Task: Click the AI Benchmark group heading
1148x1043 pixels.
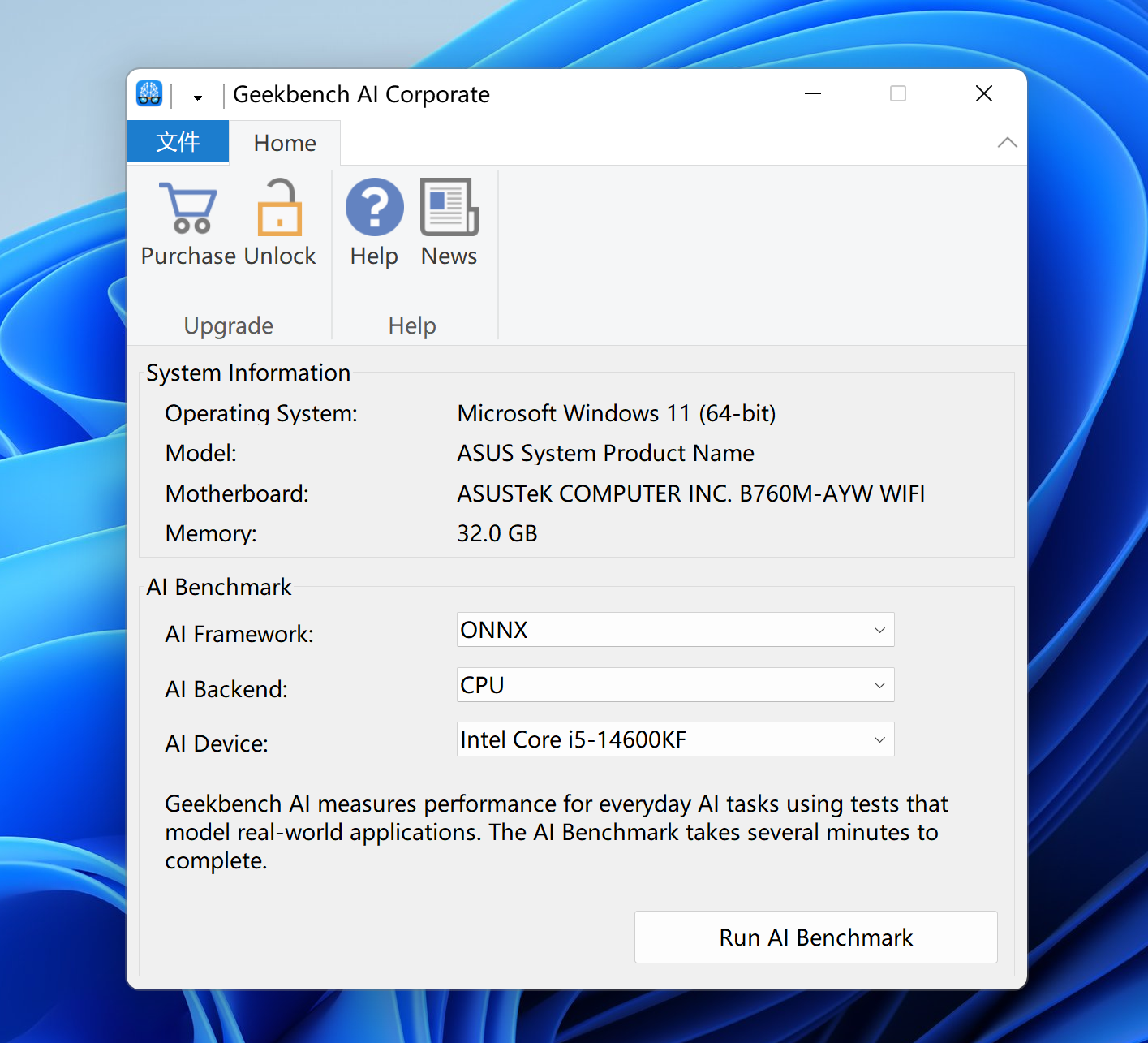Action: 219,587
